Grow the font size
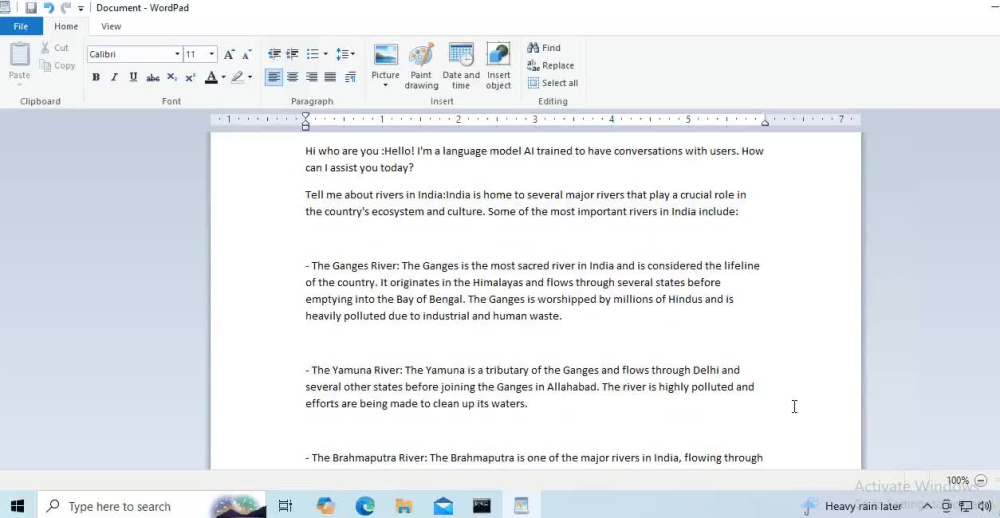The height and width of the screenshot is (518, 1000). (229, 54)
